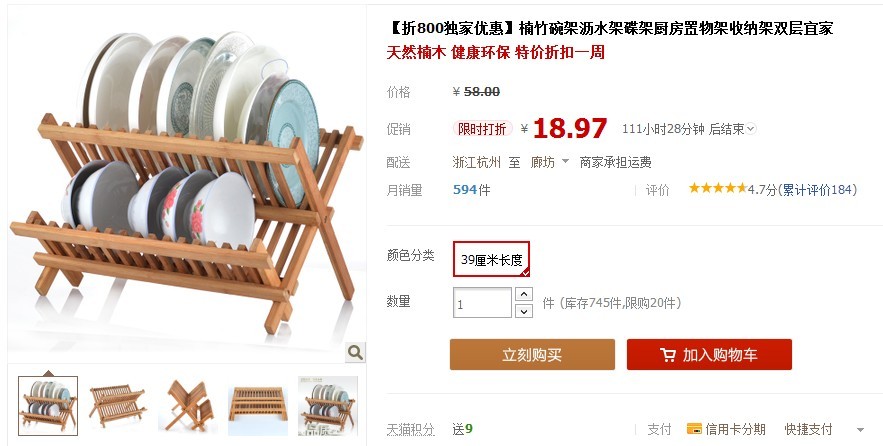Click the quantity input field
Screen dimensions: 883x446
(483, 303)
